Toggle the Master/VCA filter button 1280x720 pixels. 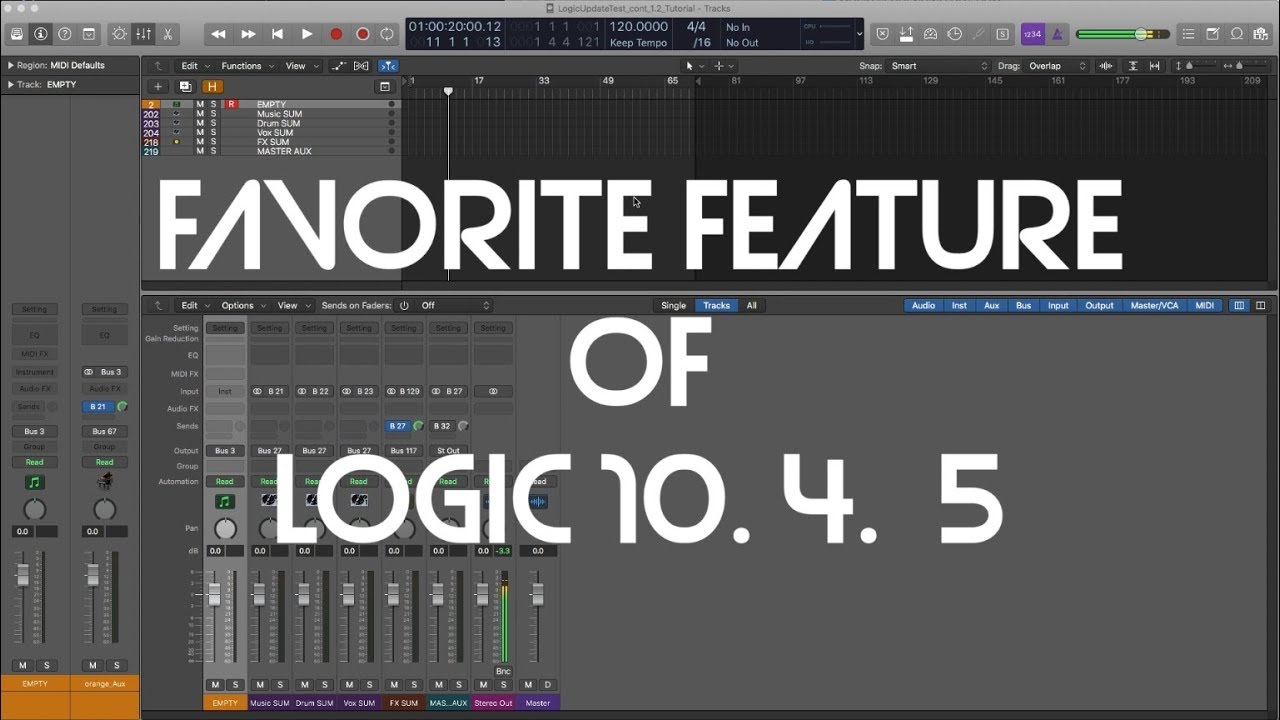coord(1154,306)
